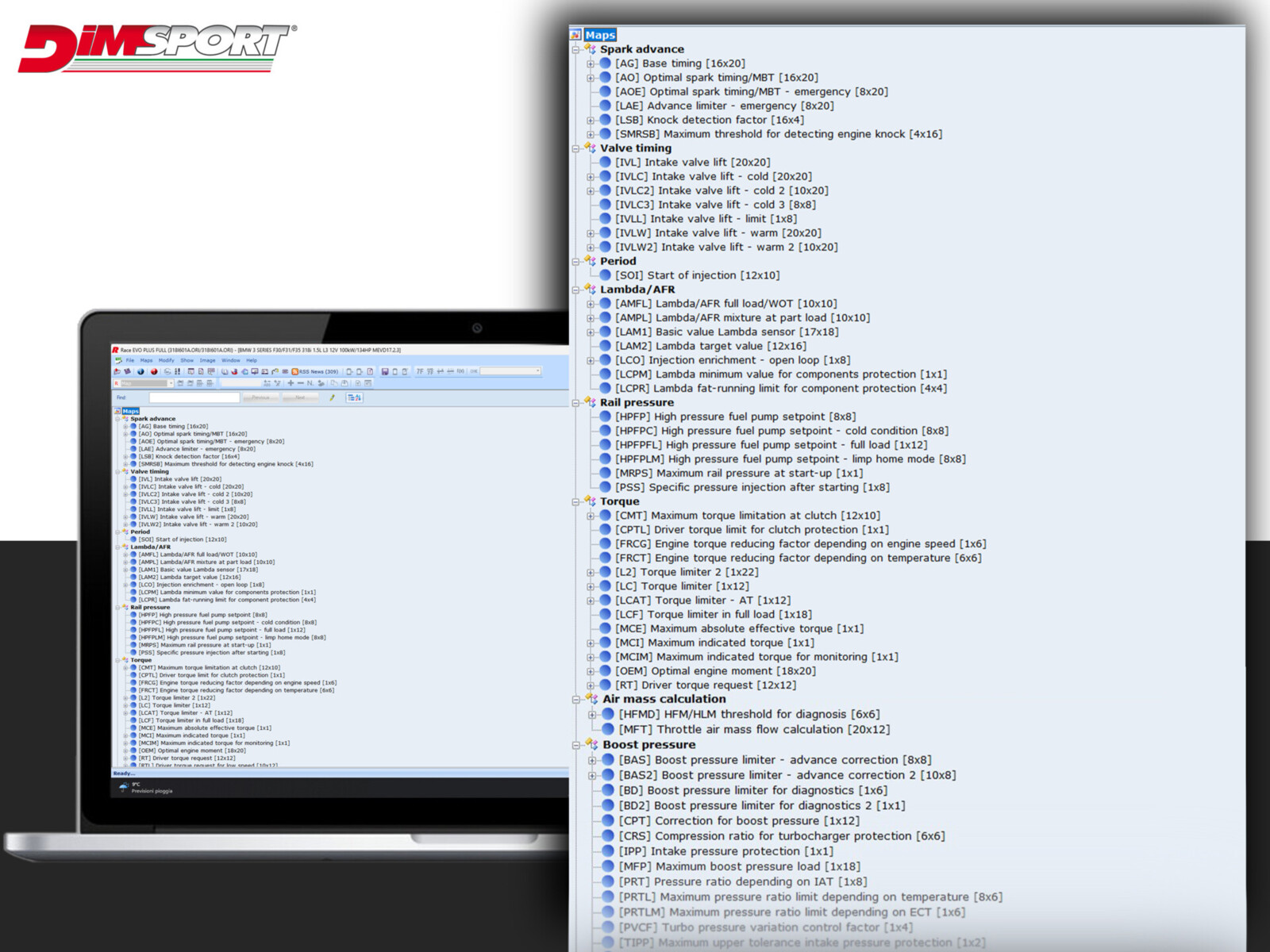Click the sort A-Z icon in Find bar
The height and width of the screenshot is (952, 1270).
click(x=354, y=397)
